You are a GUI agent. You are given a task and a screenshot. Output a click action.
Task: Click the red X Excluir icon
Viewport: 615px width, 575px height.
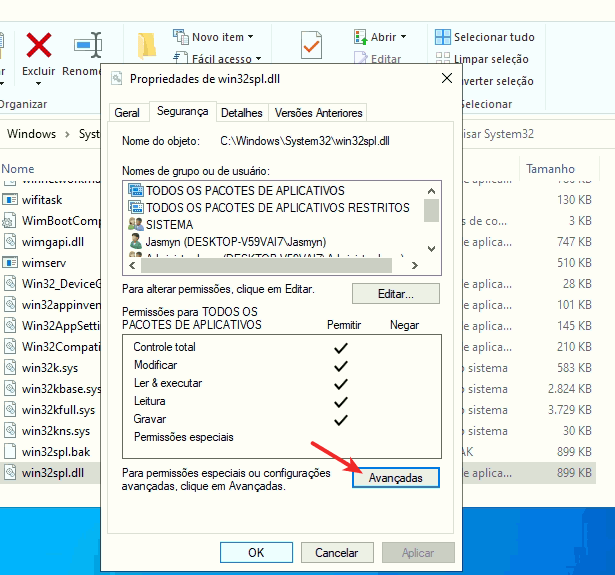(x=38, y=45)
